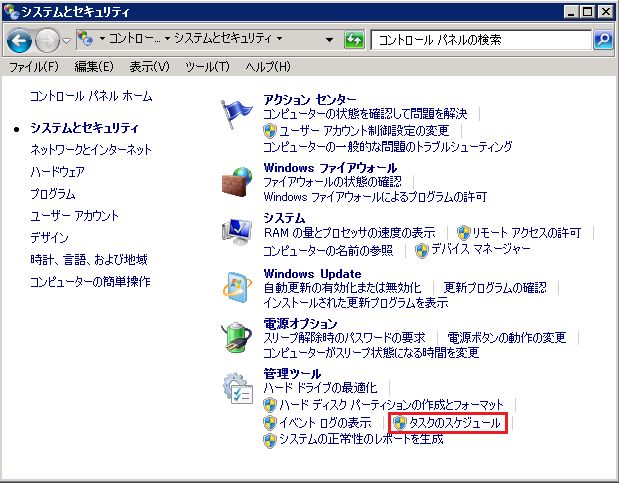Click the Administrative Tools gear icon

[x=238, y=388]
